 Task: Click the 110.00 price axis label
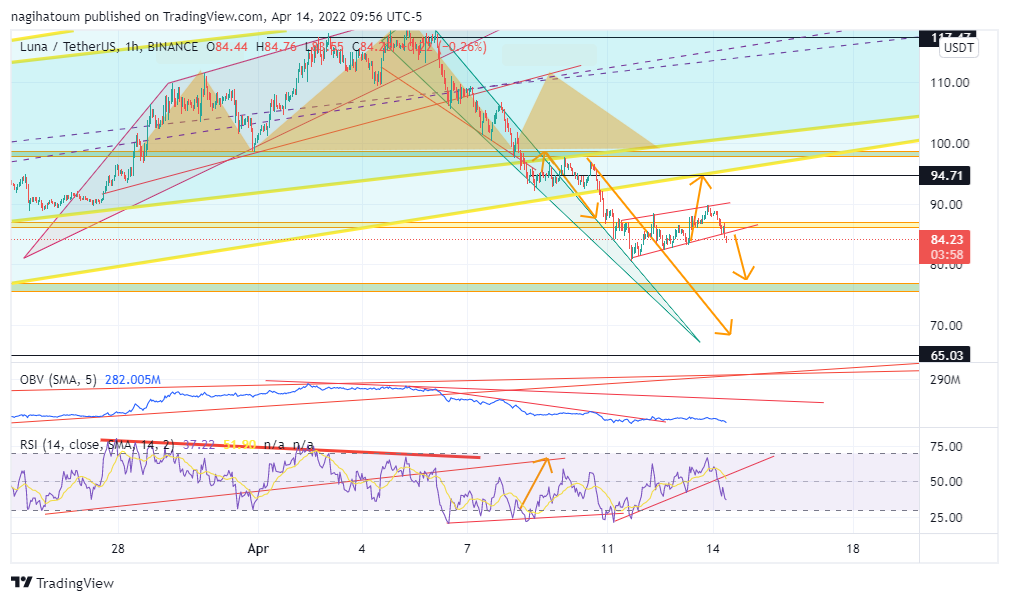(x=950, y=82)
